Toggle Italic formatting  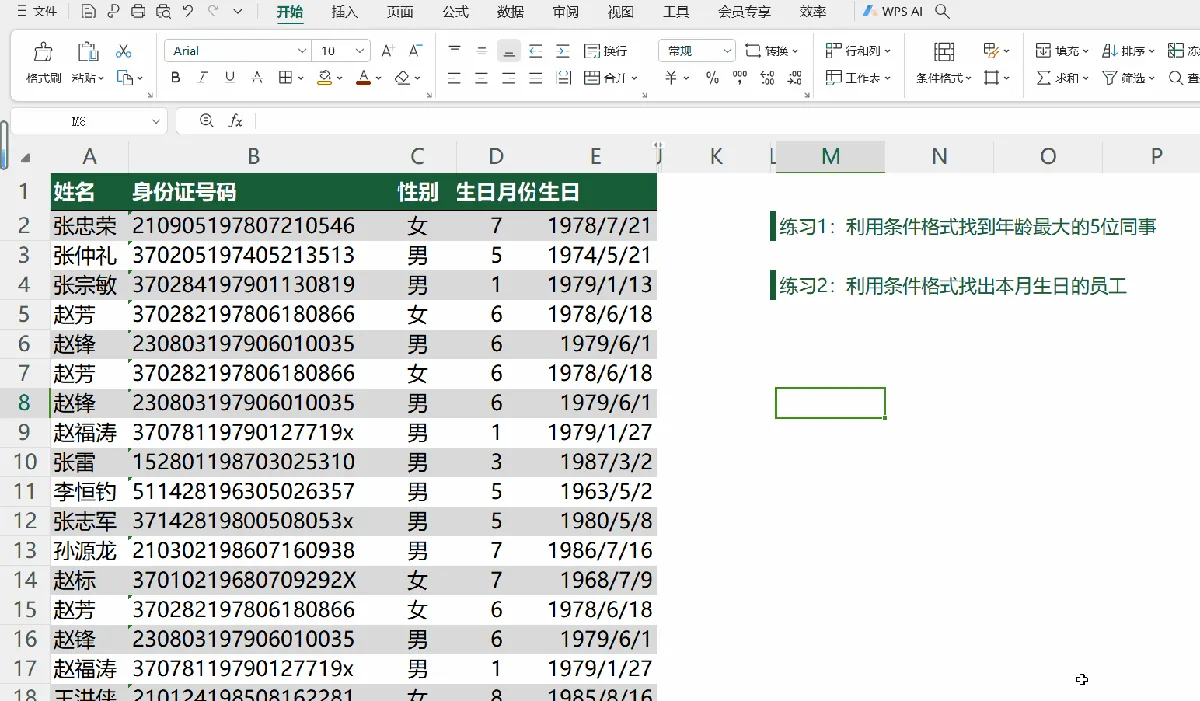tap(203, 77)
